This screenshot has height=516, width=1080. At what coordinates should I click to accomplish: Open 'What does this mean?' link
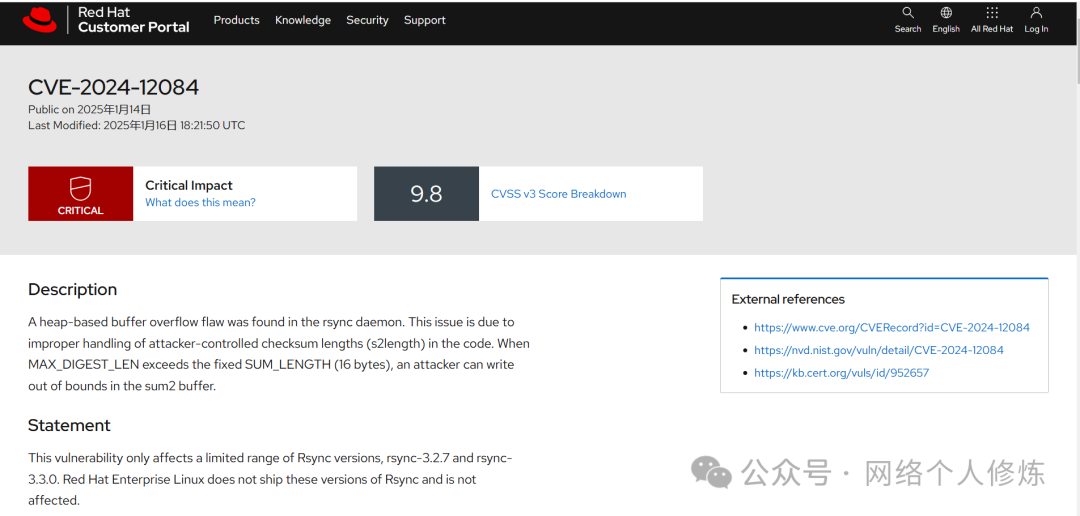pyautogui.click(x=200, y=203)
